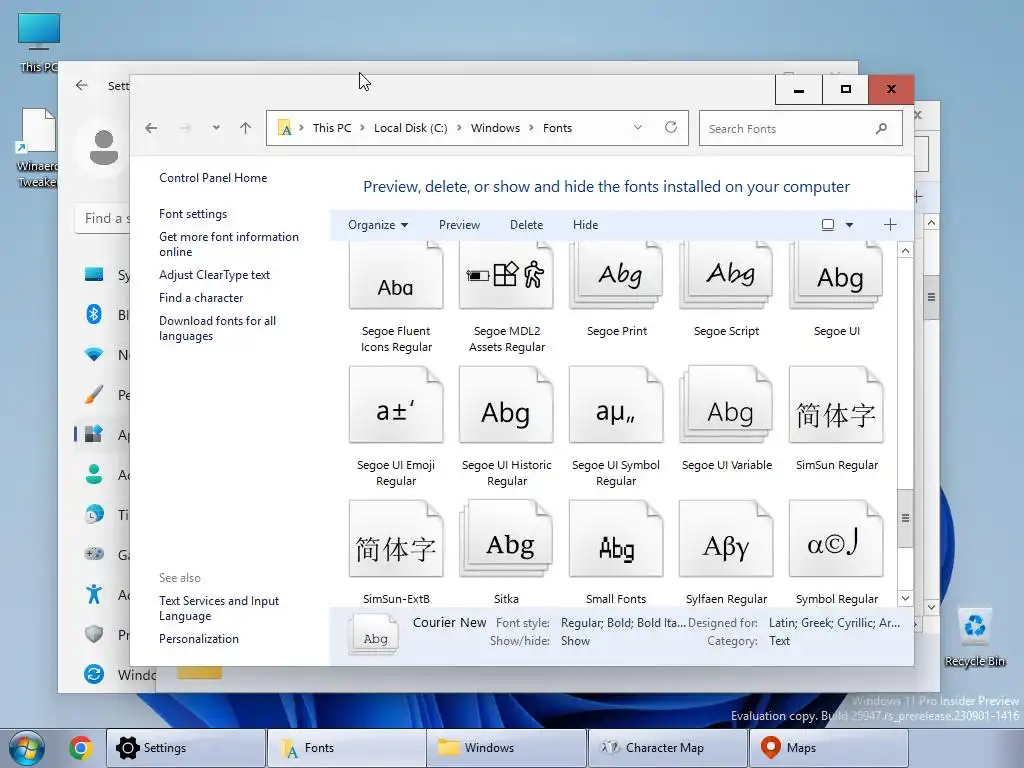Image resolution: width=1024 pixels, height=768 pixels.
Task: Click Local Disk (C:) in address path
Action: 410,128
